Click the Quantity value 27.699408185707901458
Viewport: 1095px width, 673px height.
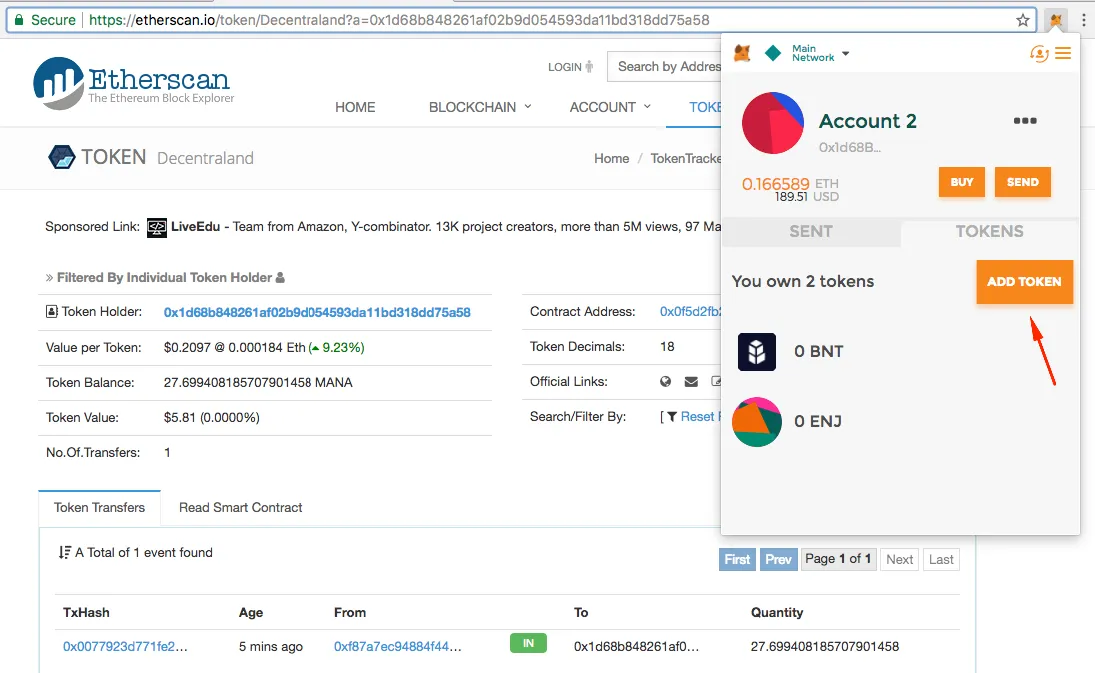pos(825,647)
